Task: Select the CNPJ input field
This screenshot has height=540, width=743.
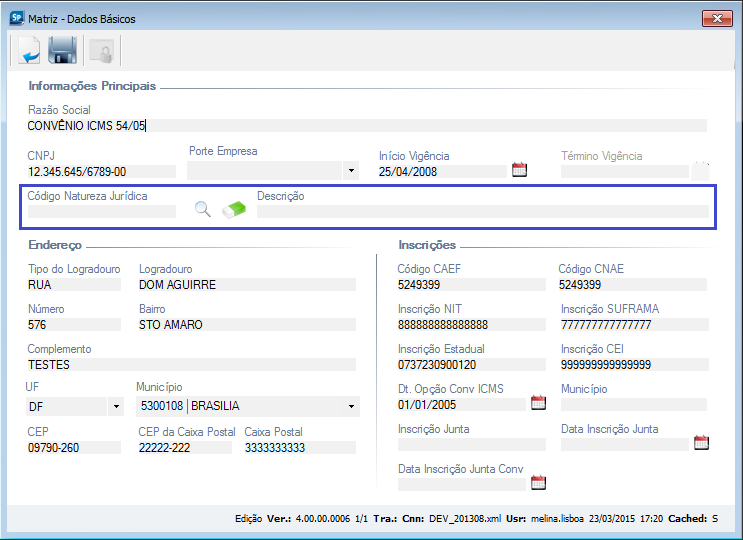Action: tap(100, 171)
